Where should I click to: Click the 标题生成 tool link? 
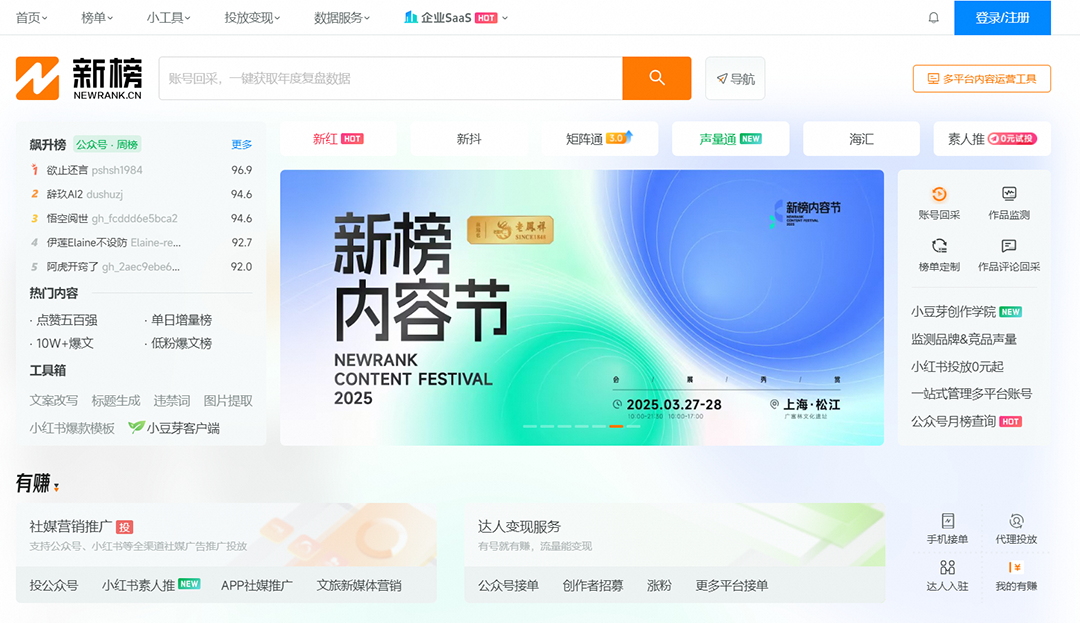pos(116,401)
